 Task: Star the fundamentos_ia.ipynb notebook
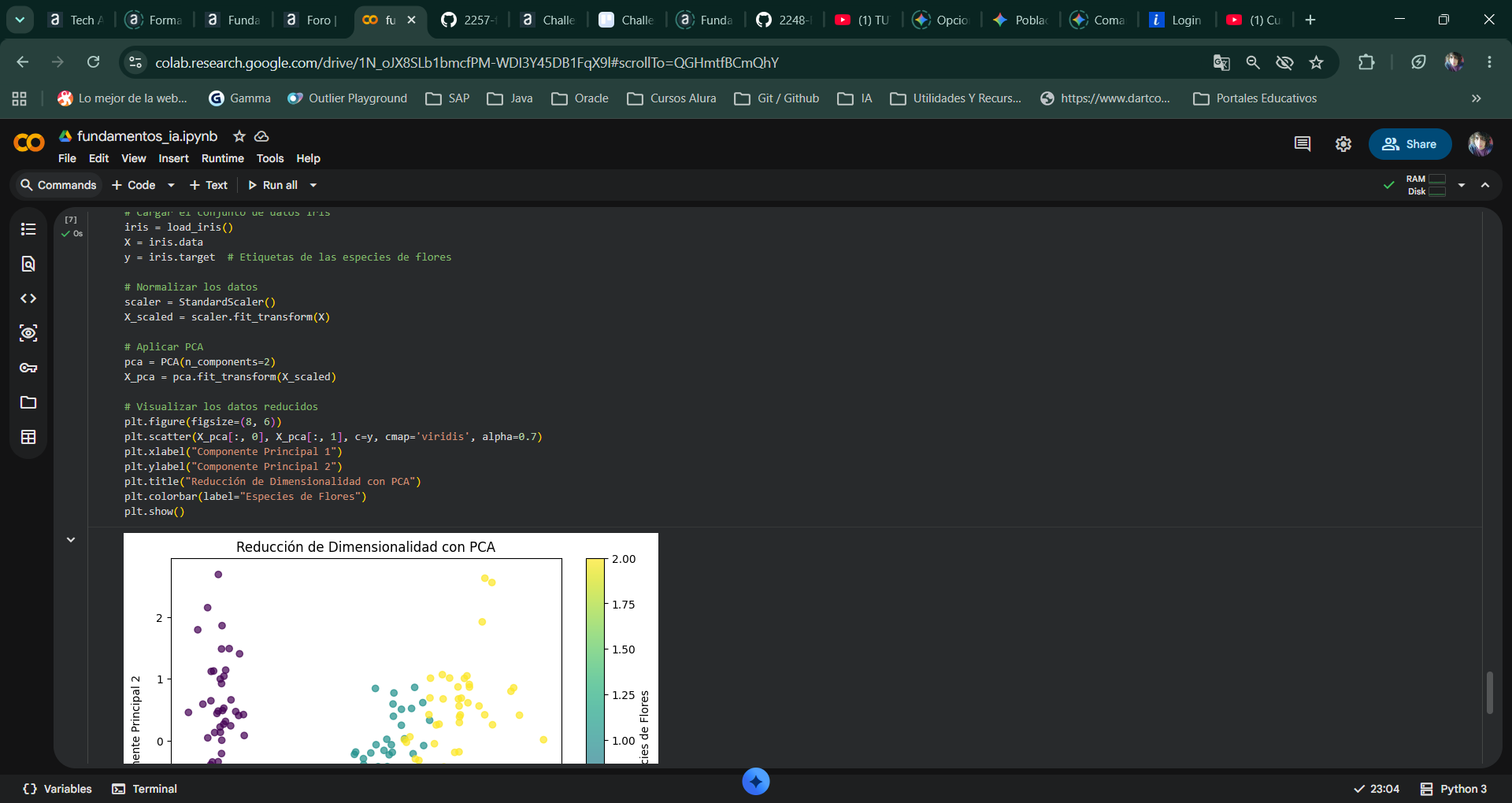239,136
